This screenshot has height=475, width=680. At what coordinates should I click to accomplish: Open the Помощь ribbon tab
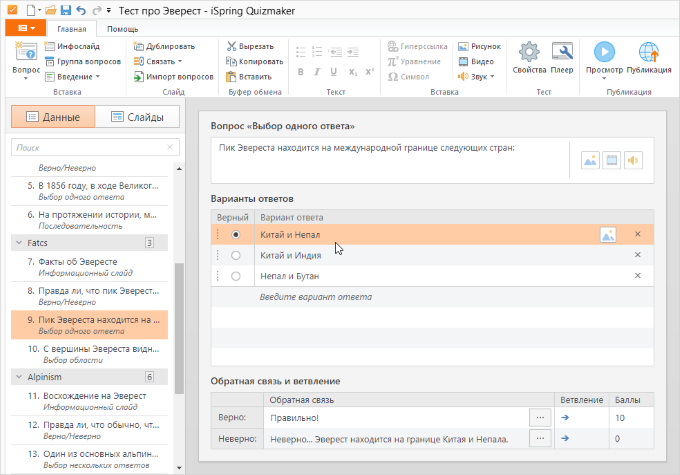[123, 29]
